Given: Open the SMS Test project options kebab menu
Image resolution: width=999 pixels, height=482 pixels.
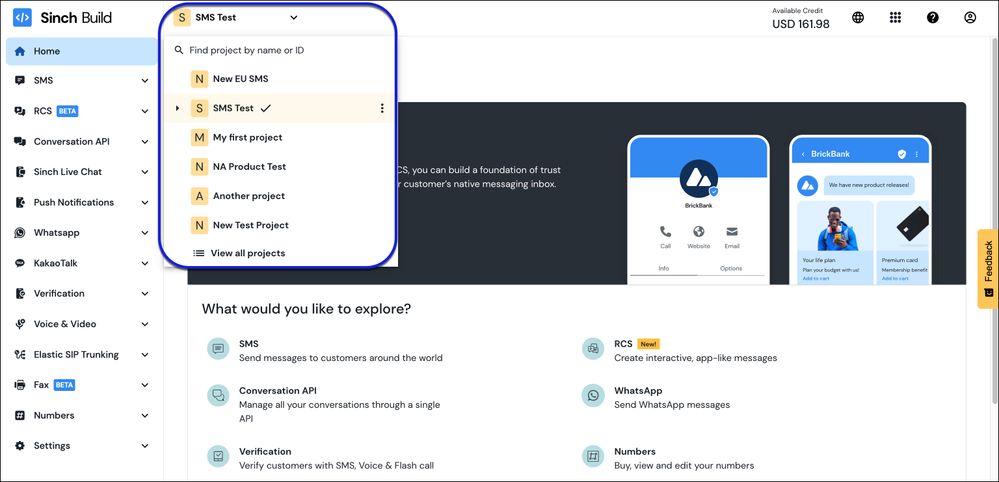Looking at the screenshot, I should coord(382,108).
